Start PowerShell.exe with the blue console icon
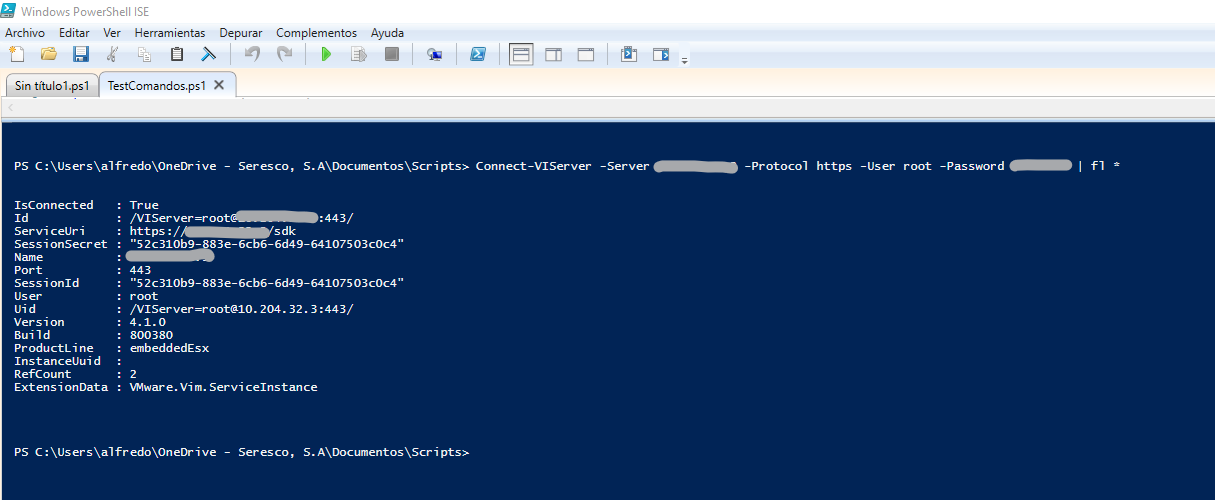1215x500 pixels. (x=478, y=54)
